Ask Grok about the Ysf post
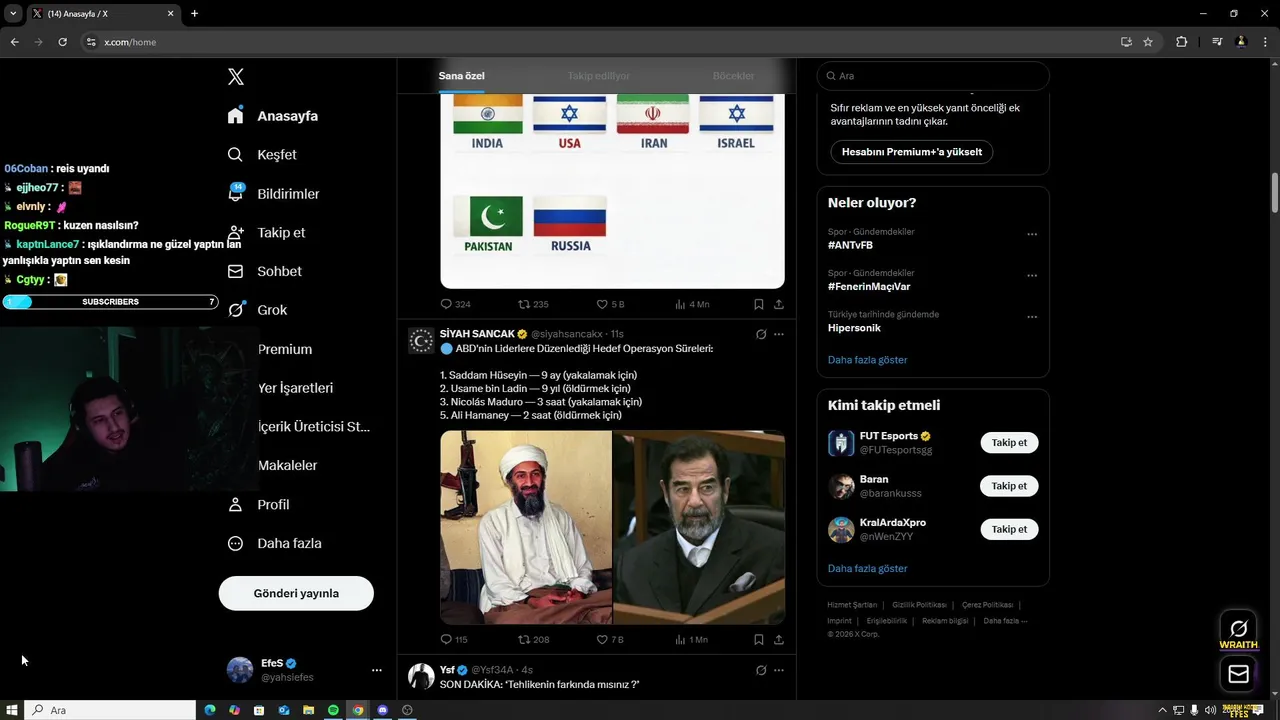1280x720 pixels. coord(761,670)
